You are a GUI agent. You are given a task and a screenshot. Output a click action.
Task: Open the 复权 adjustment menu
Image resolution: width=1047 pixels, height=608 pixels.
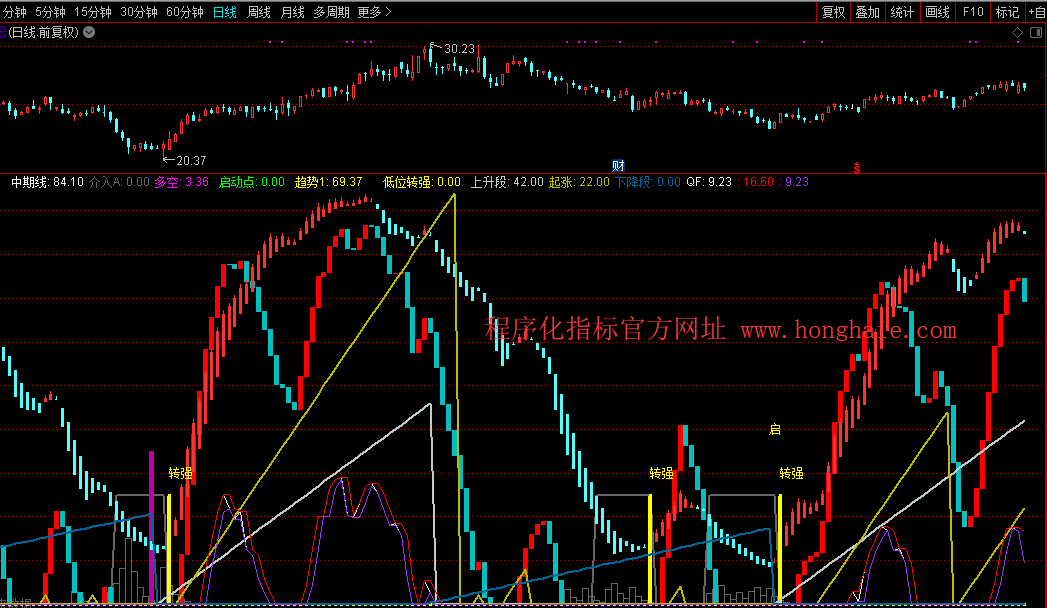[833, 12]
